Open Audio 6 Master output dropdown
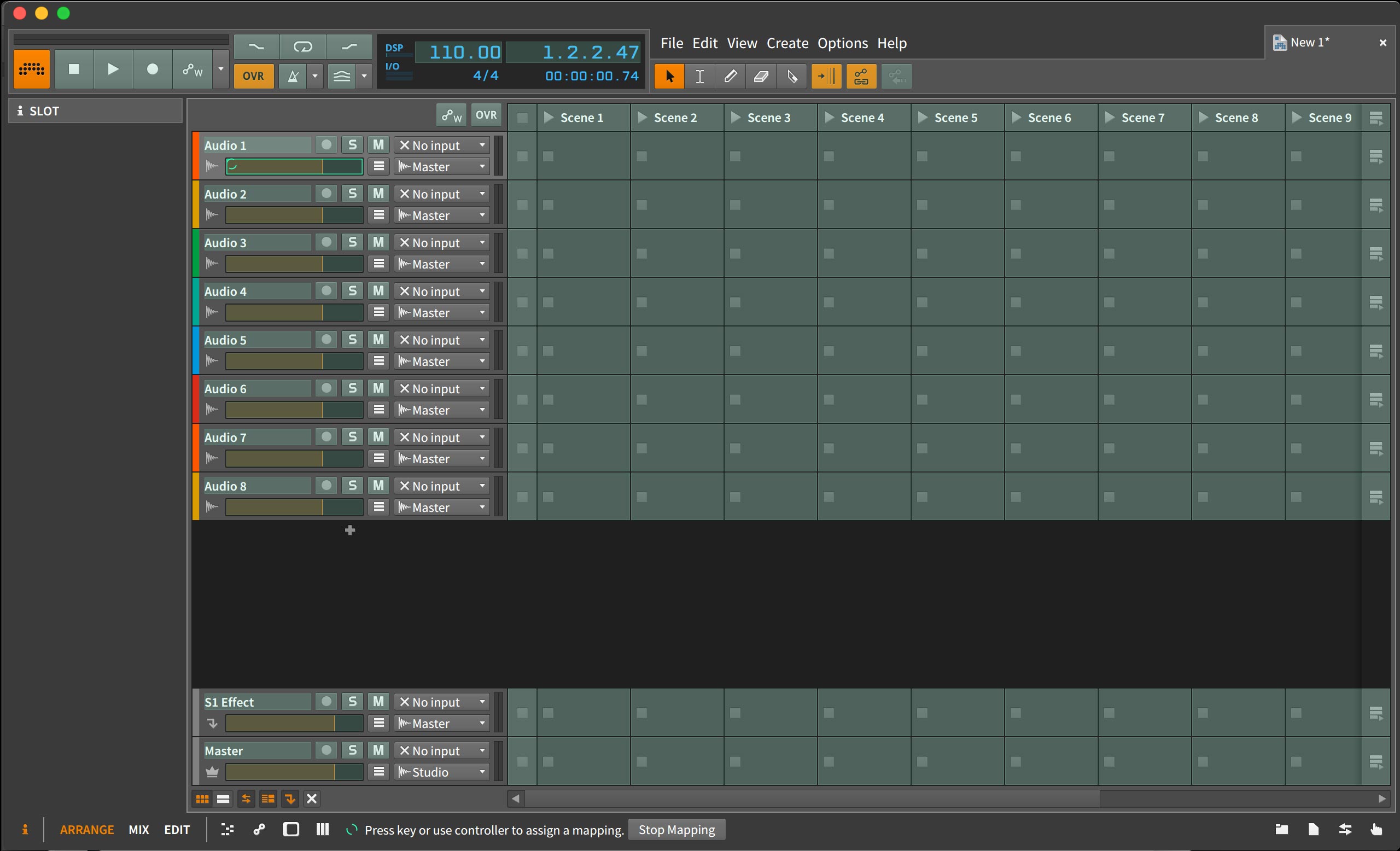Viewport: 1400px width, 851px height. pyautogui.click(x=442, y=410)
